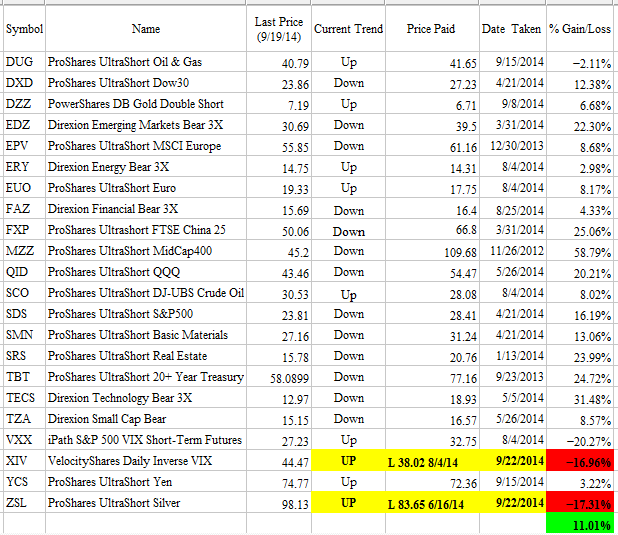Image resolution: width=618 pixels, height=535 pixels.
Task: Click green total cell 11.01%
Action: pyautogui.click(x=580, y=524)
